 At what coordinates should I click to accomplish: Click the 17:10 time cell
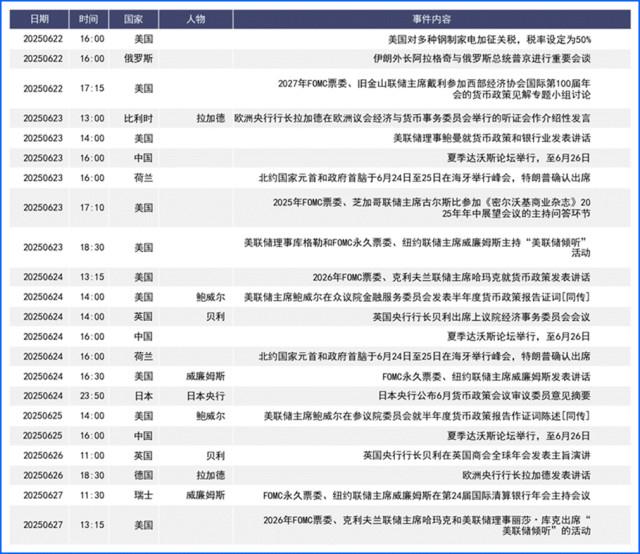(92, 208)
